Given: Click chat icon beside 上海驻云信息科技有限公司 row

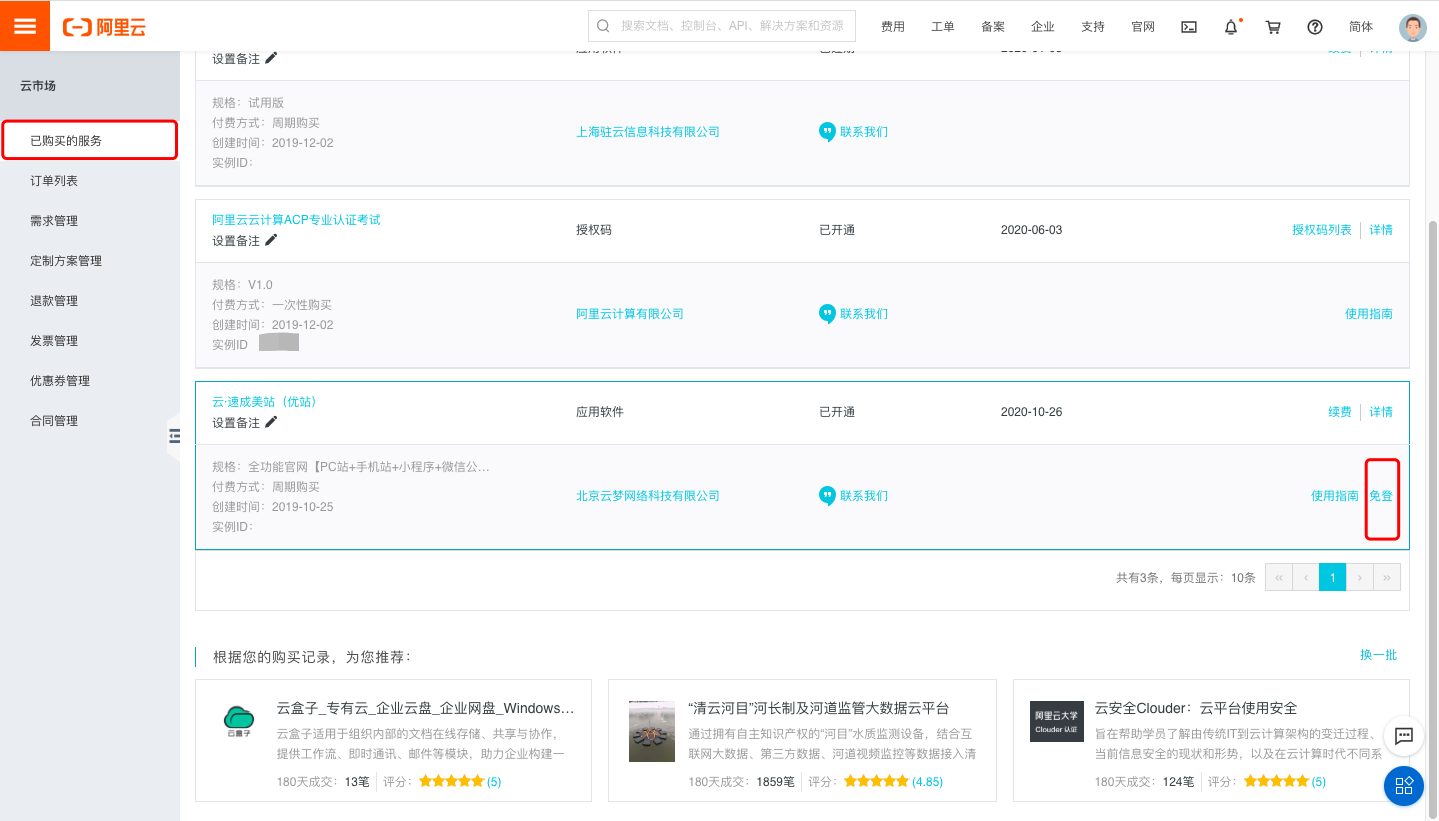Looking at the screenshot, I should pos(827,132).
